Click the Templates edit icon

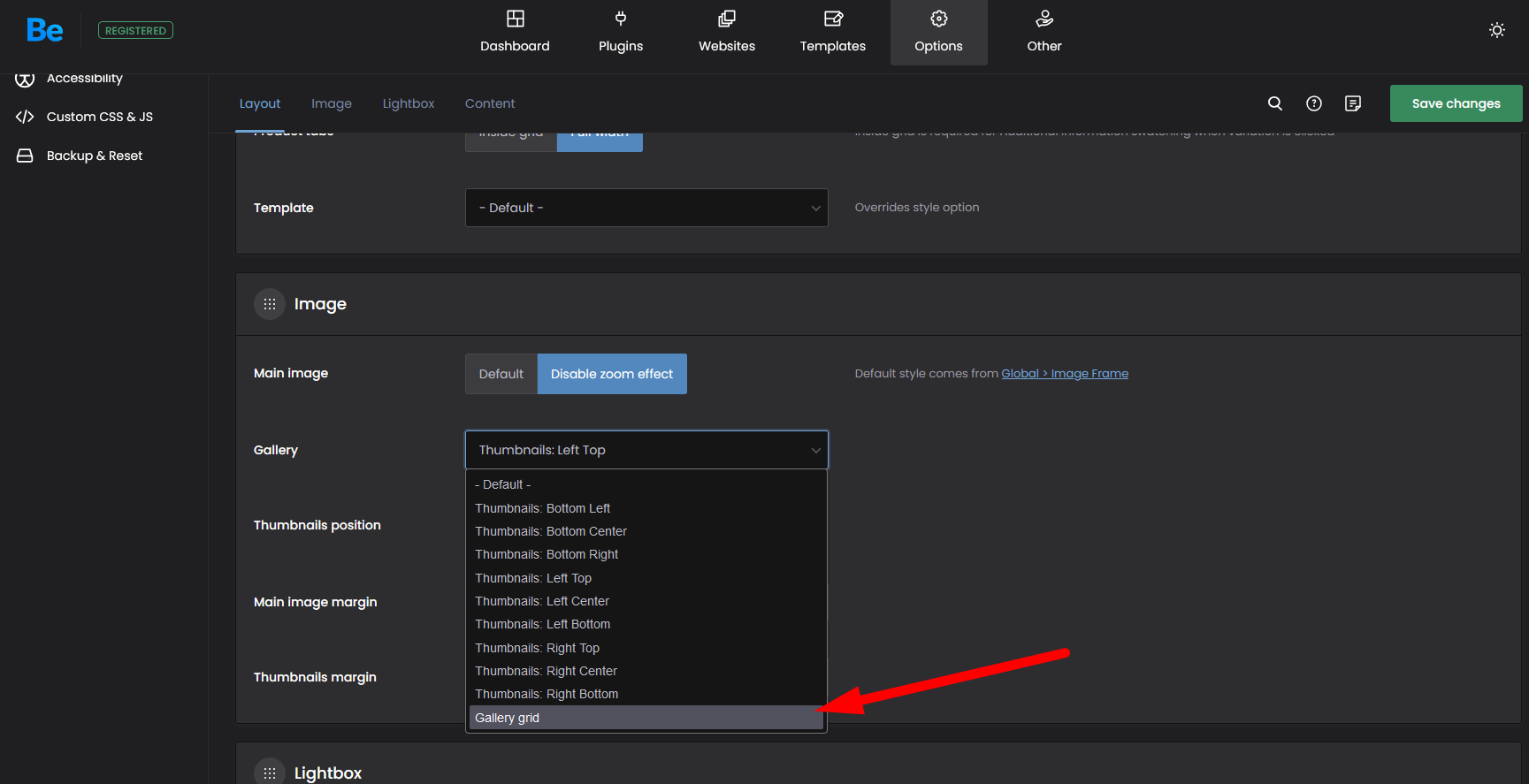pyautogui.click(x=833, y=19)
